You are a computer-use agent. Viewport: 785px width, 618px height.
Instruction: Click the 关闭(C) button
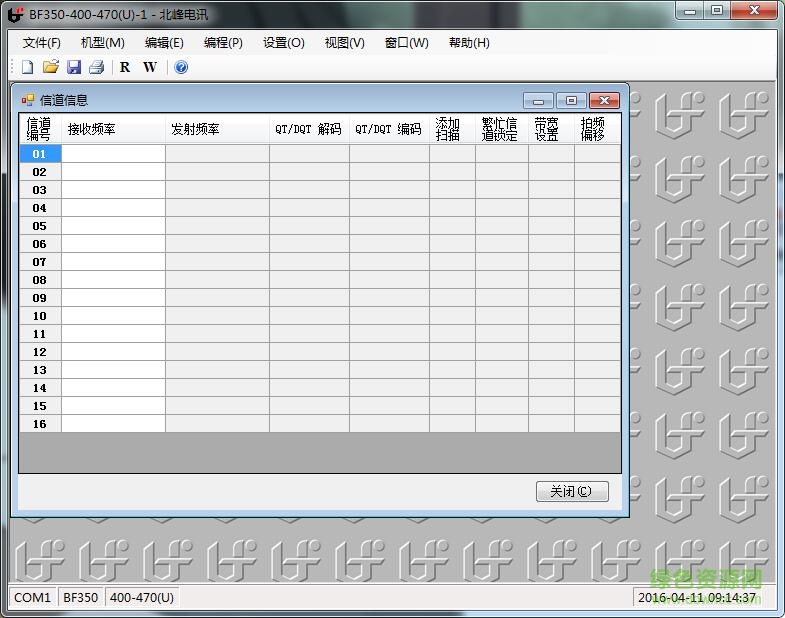coord(572,491)
